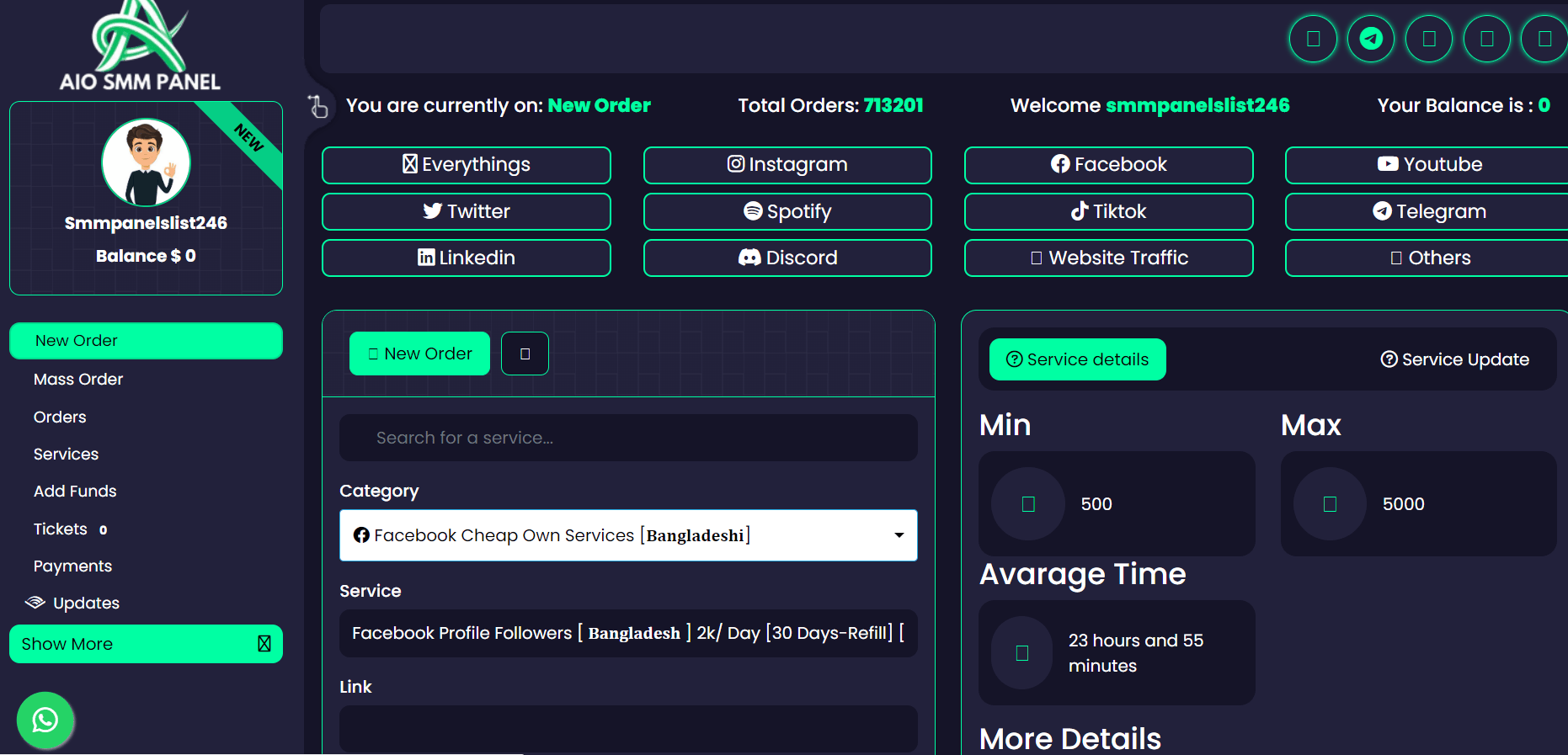
Task: Choose the Discord service filter
Action: pyautogui.click(x=787, y=258)
